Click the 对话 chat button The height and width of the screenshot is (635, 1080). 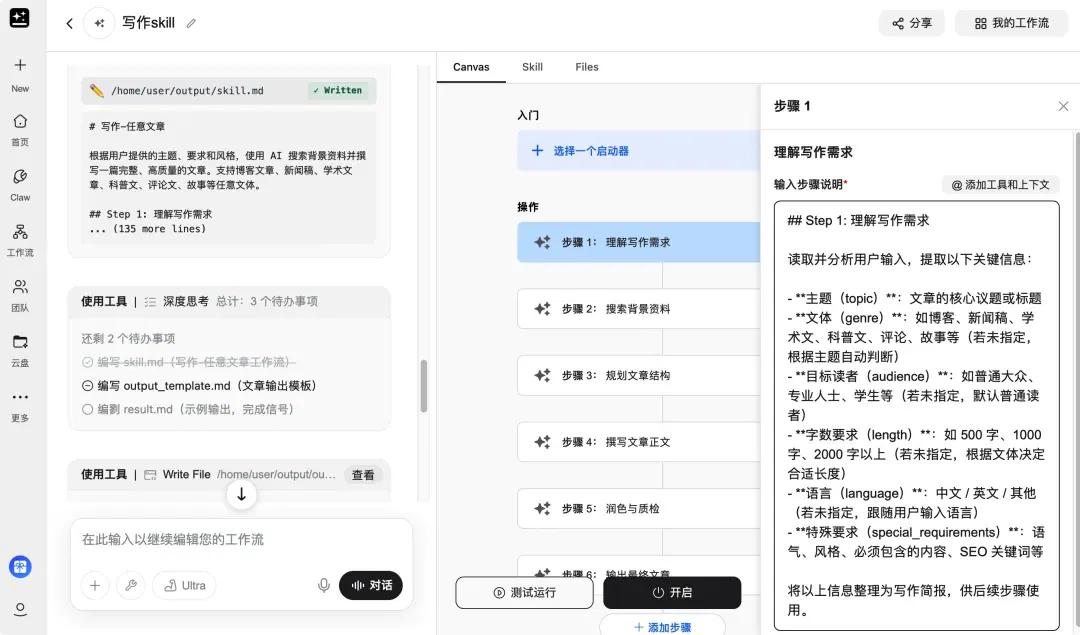tap(371, 585)
